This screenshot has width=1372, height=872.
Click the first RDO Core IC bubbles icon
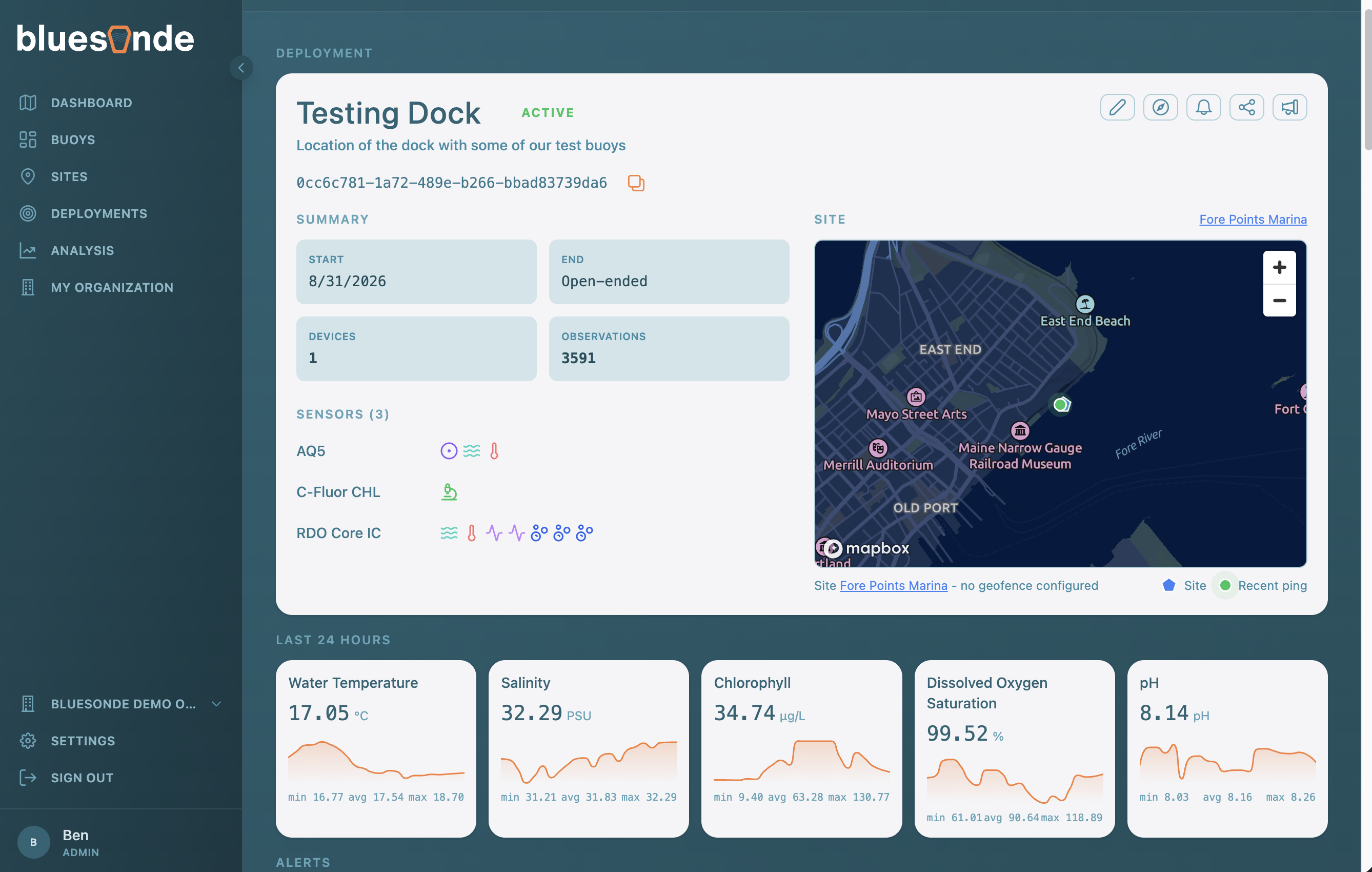coord(539,533)
